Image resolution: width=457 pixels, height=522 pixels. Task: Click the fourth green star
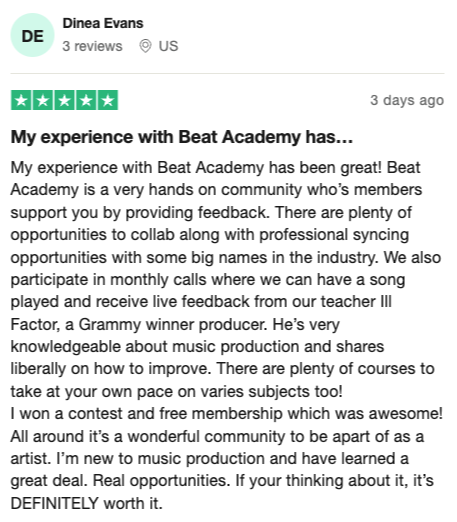coord(86,100)
